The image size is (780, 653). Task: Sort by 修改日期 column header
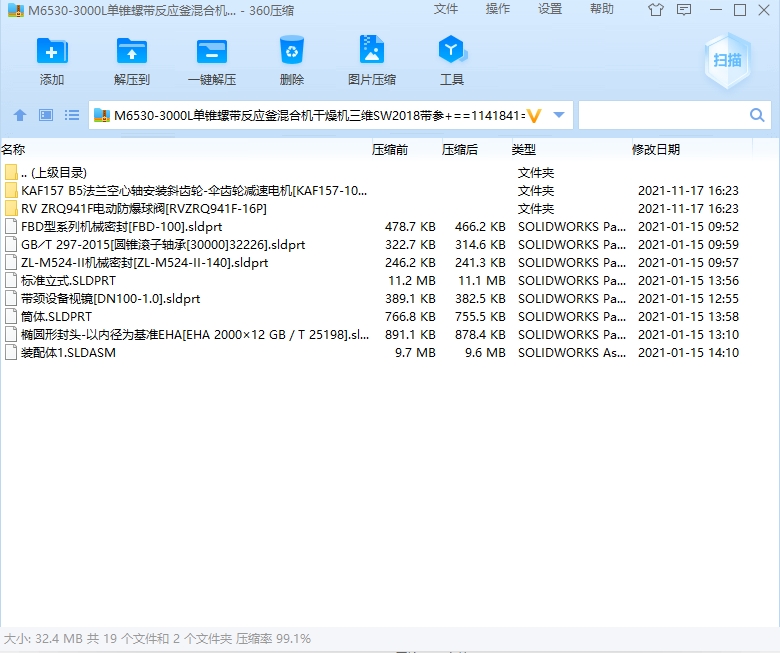pos(656,149)
